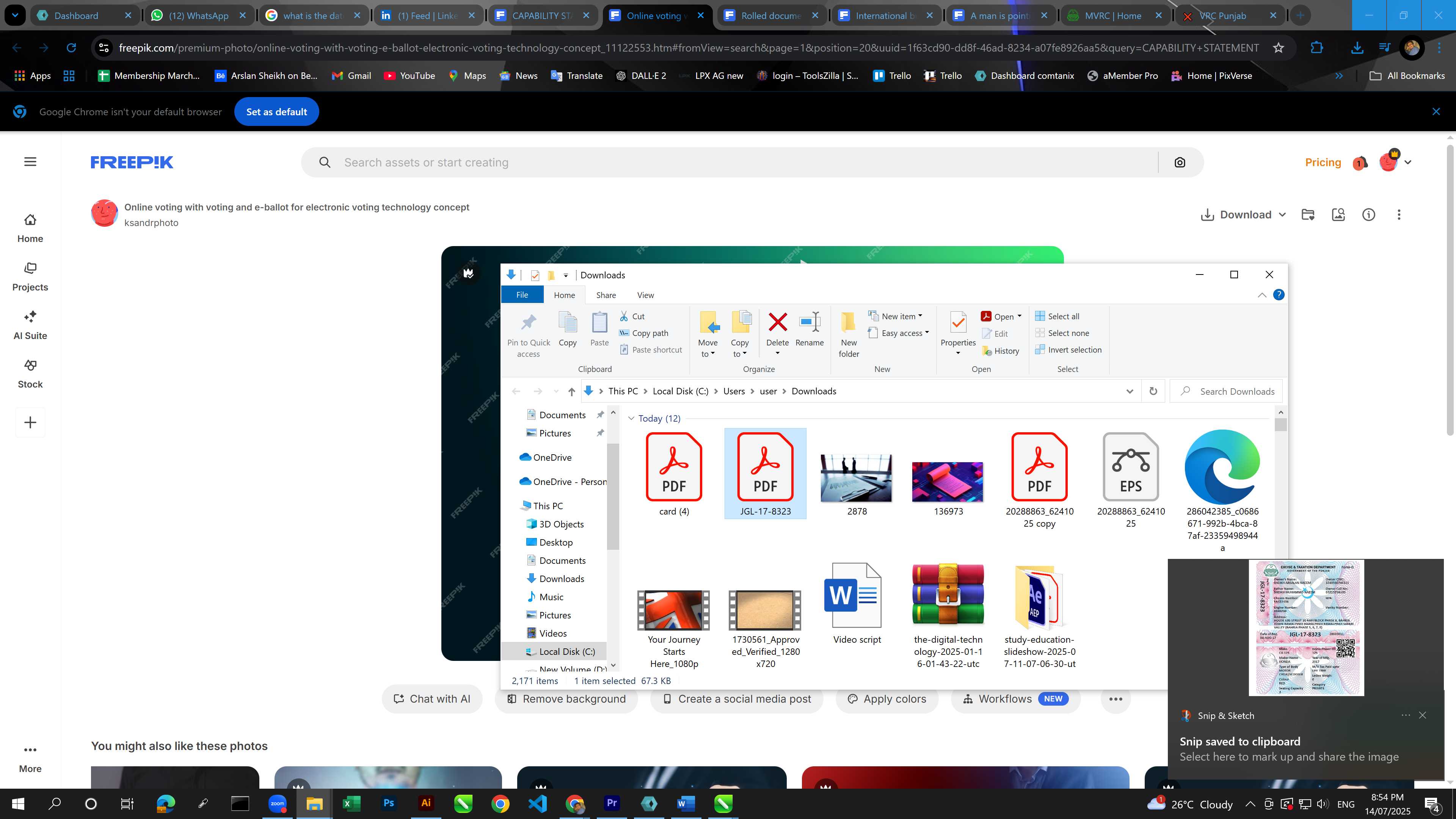The height and width of the screenshot is (819, 1456).
Task: Click the Freepik info circle icon
Action: point(1368,214)
